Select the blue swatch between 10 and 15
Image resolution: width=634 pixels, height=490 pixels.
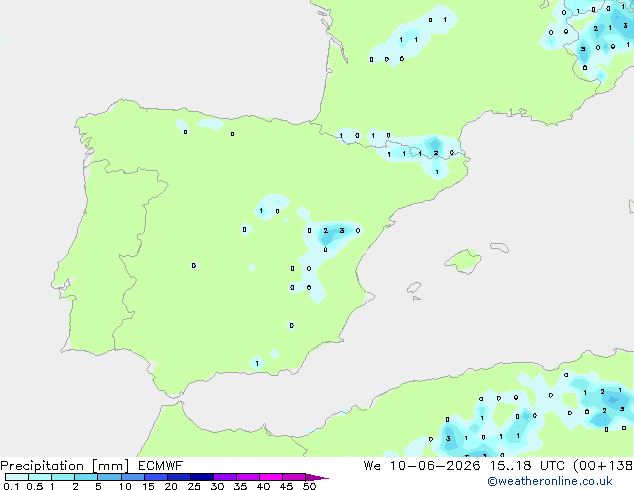[132, 477]
